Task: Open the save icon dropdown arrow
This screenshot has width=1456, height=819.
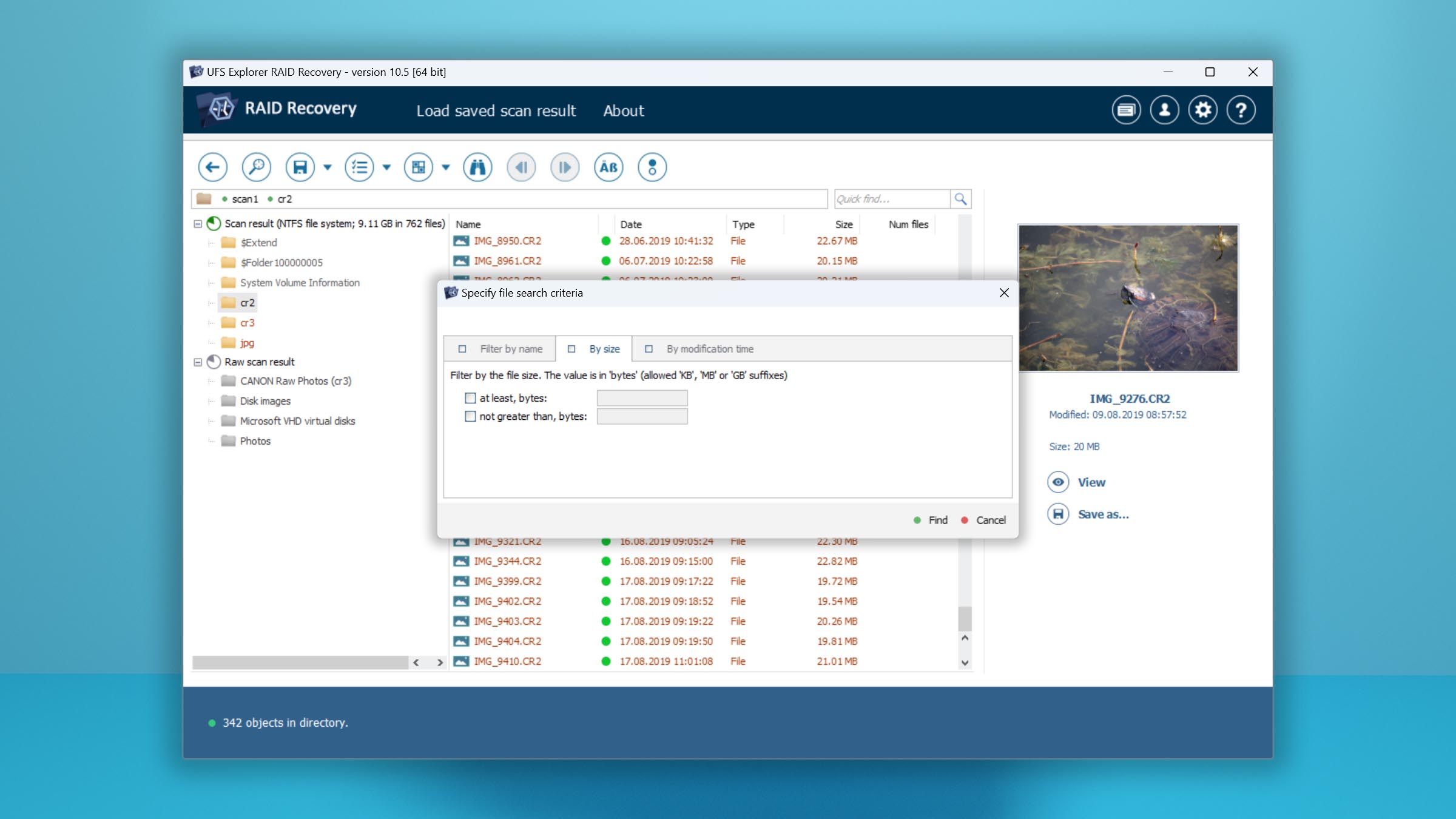Action: pyautogui.click(x=328, y=167)
